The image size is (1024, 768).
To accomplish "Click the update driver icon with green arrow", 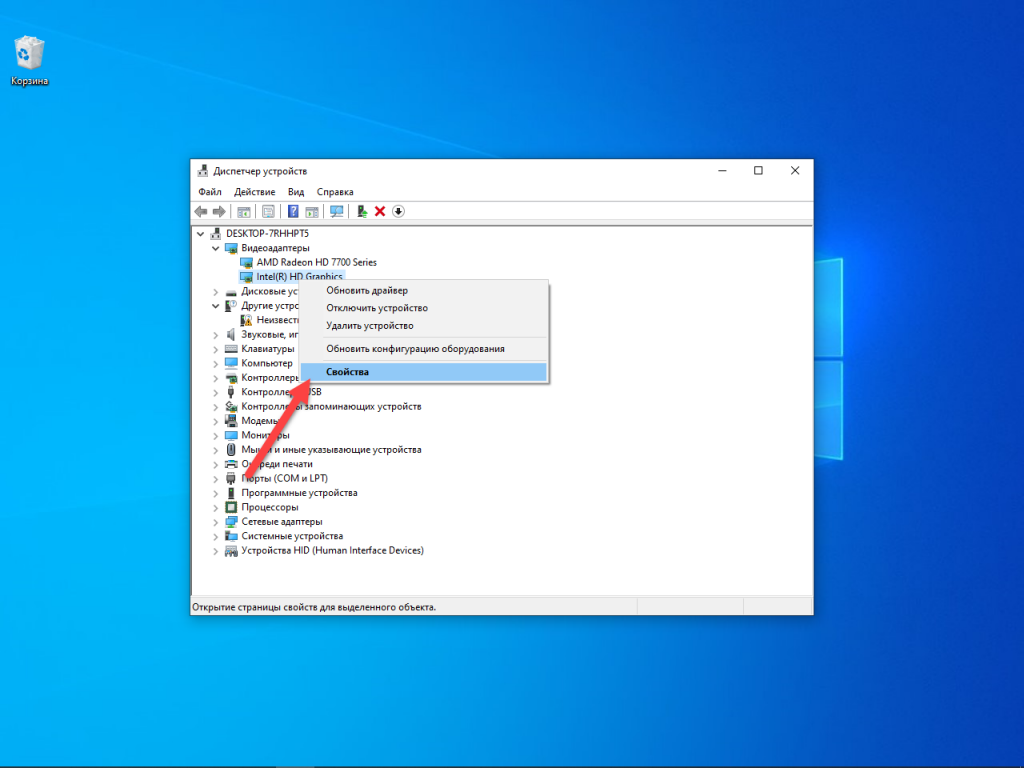I will tap(362, 211).
